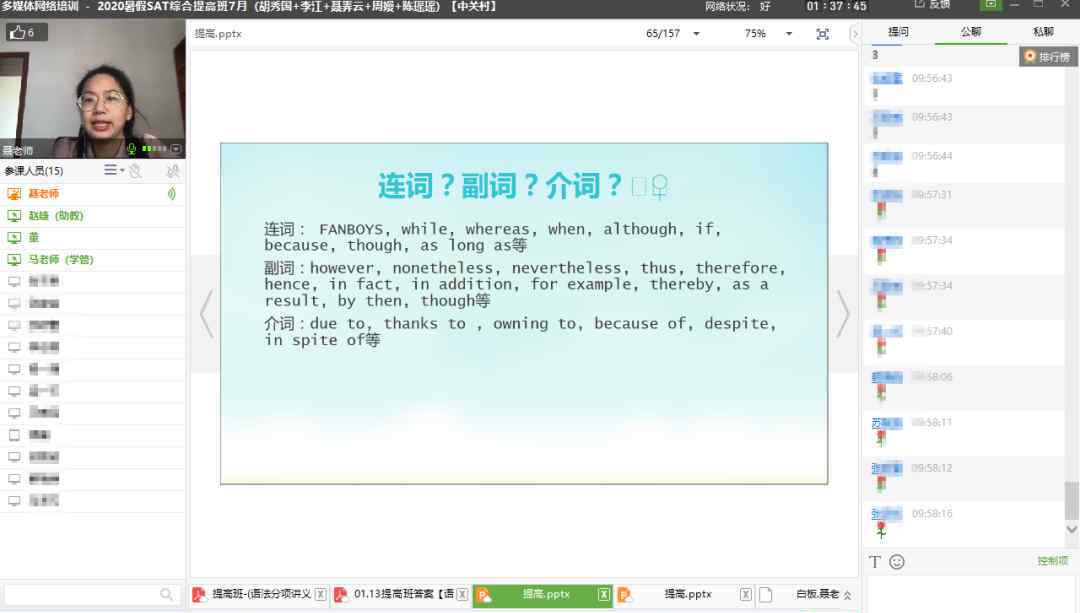Open the emoji smiley picker

[x=897, y=562]
